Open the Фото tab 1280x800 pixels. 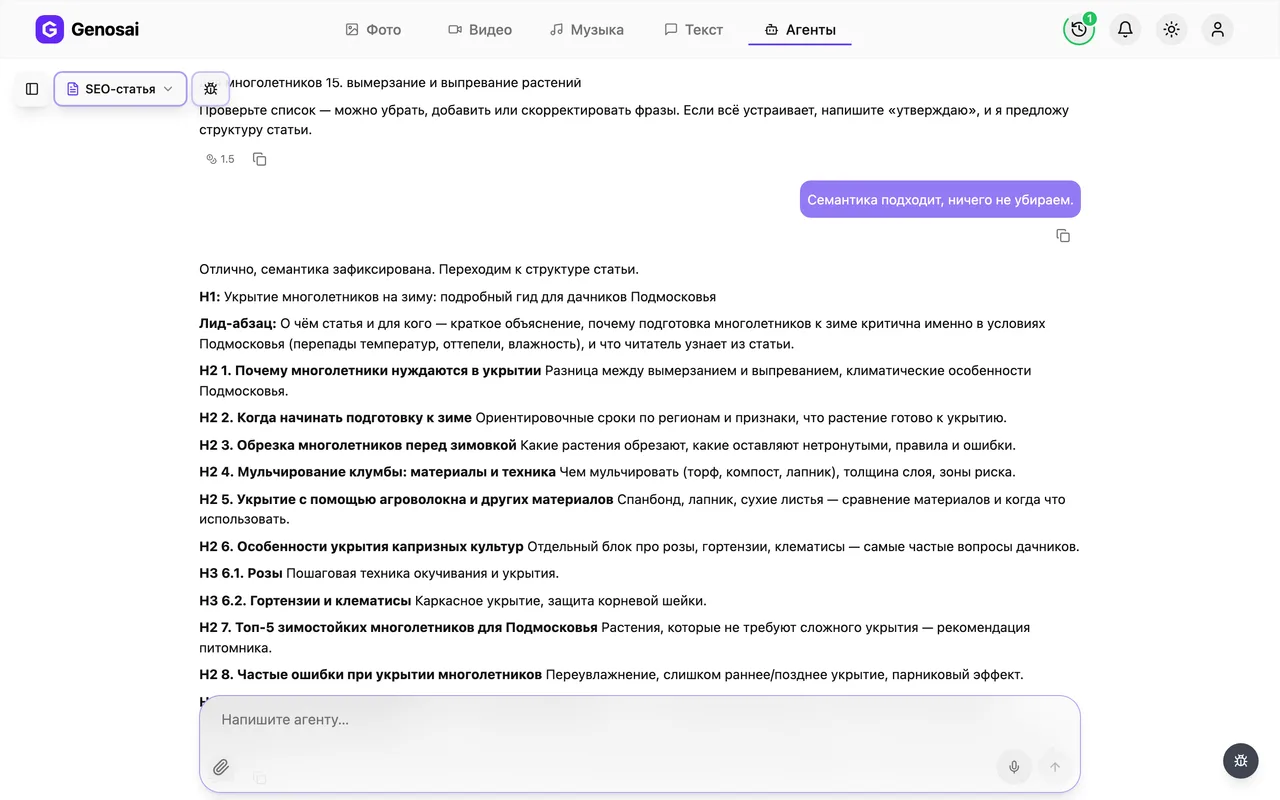373,30
